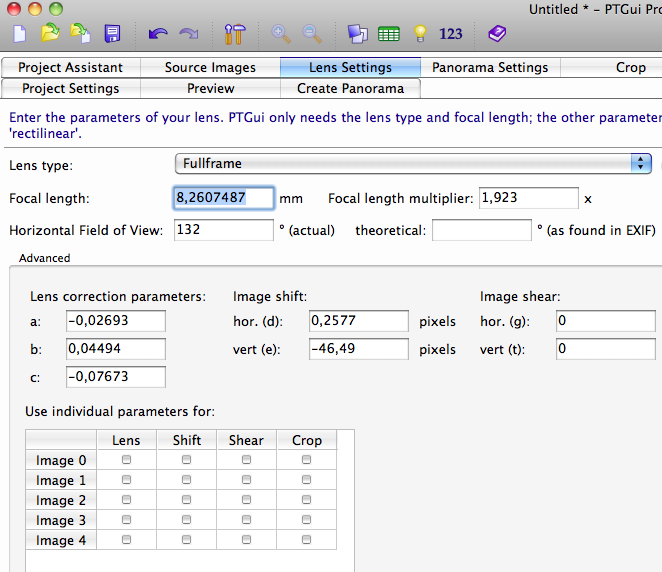This screenshot has width=662, height=572.
Task: Check Shift checkbox for Image 2
Action: pos(186,500)
